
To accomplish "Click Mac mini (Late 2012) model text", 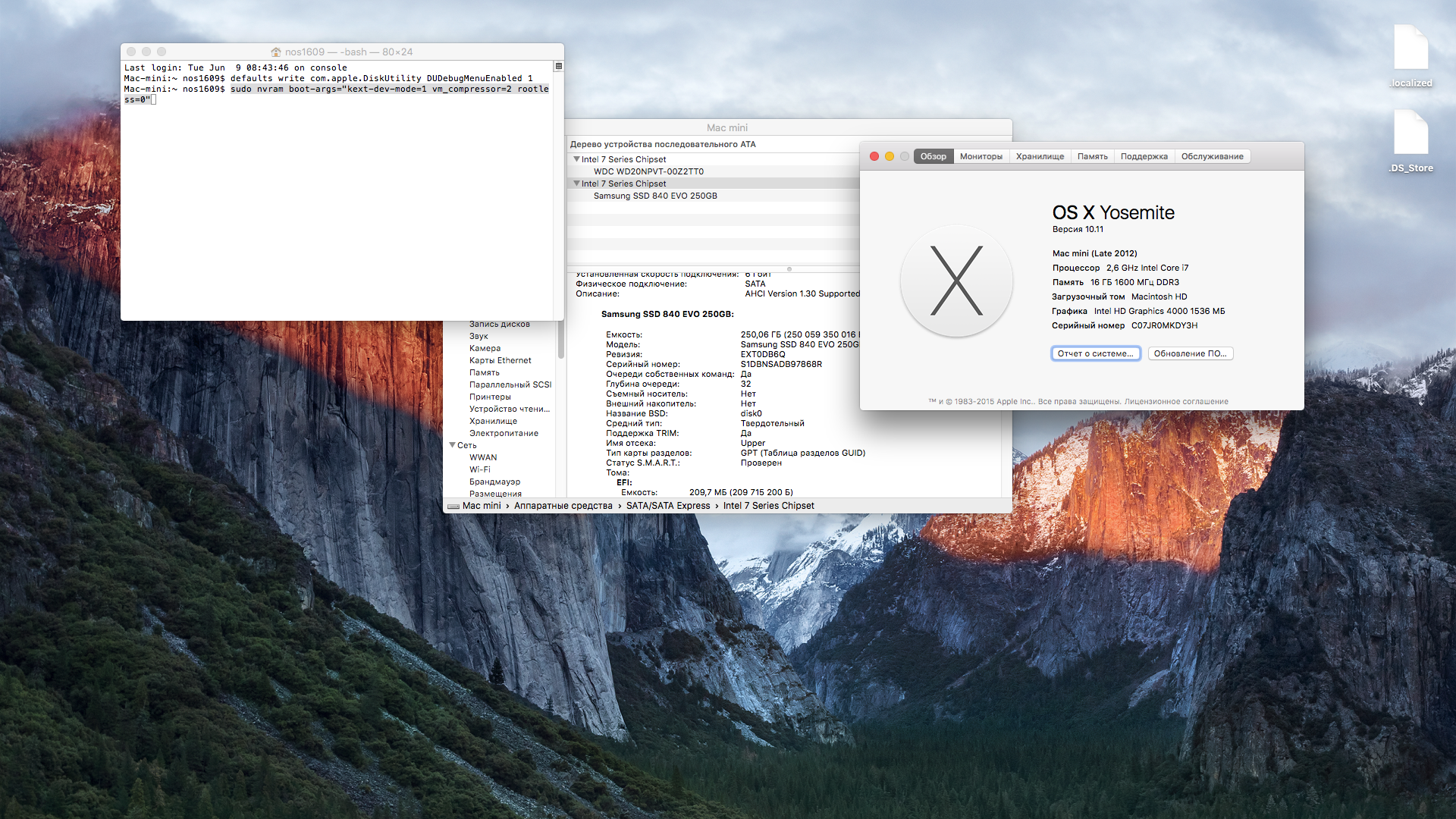I will tap(1094, 253).
